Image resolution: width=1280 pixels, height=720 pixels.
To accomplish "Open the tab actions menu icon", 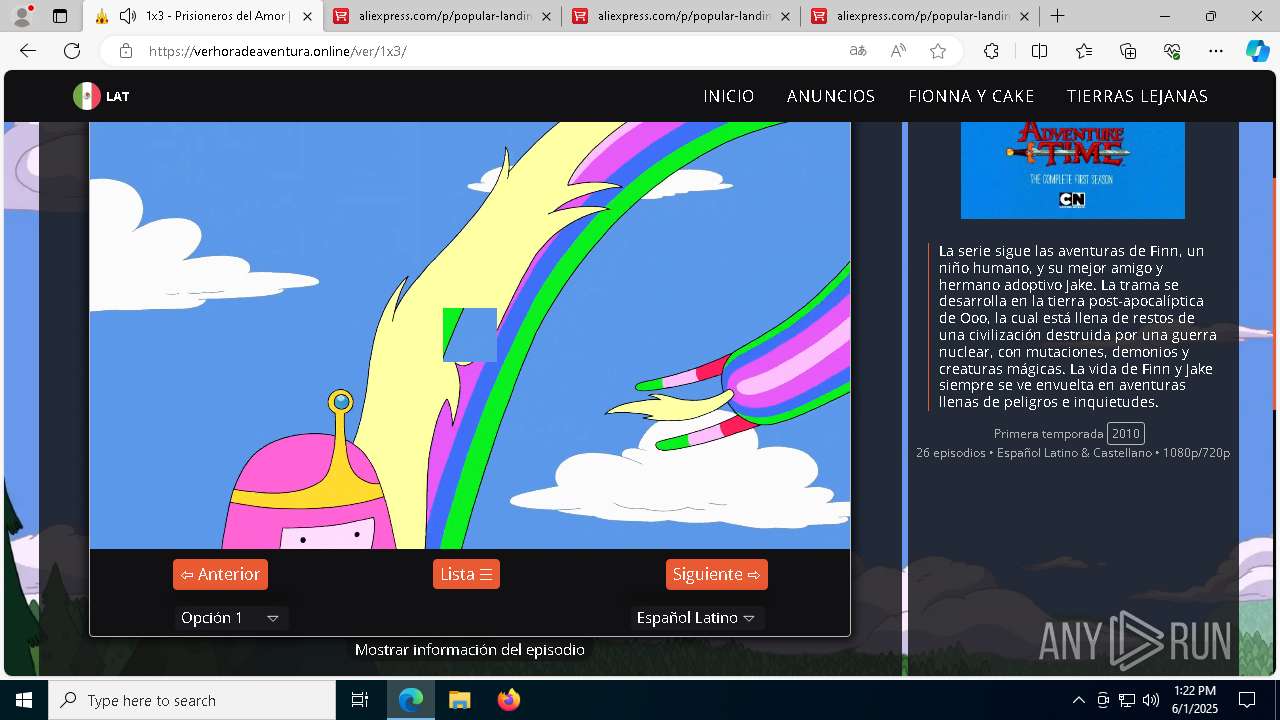I will coord(60,16).
